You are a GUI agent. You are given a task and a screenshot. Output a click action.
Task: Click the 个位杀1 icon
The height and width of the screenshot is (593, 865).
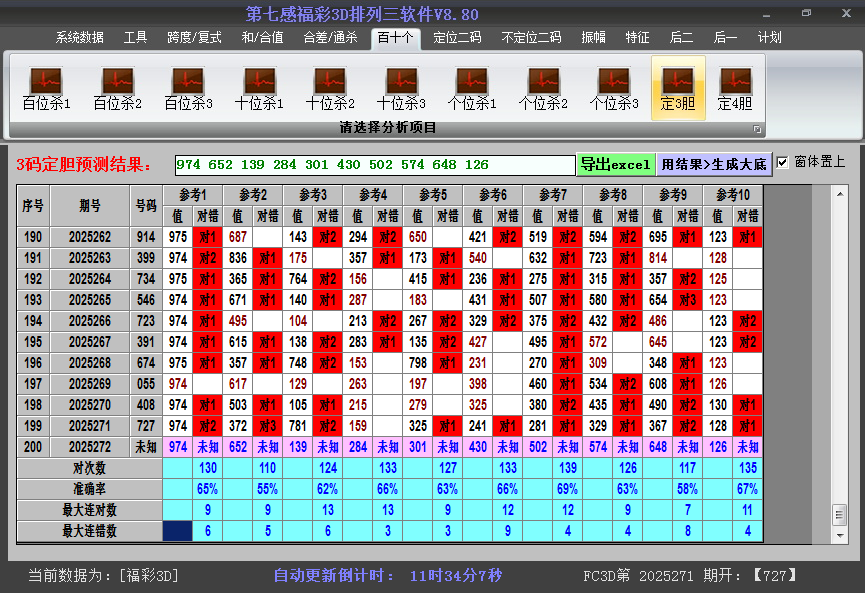(x=472, y=88)
